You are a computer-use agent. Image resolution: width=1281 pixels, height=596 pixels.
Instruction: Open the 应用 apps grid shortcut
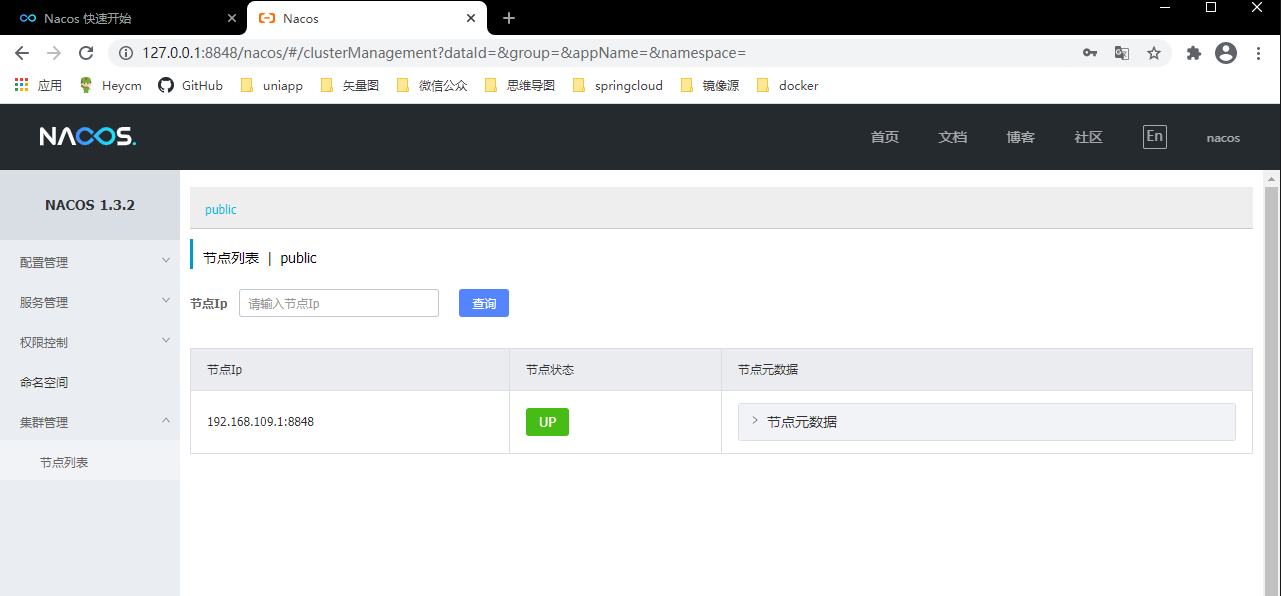[x=38, y=86]
